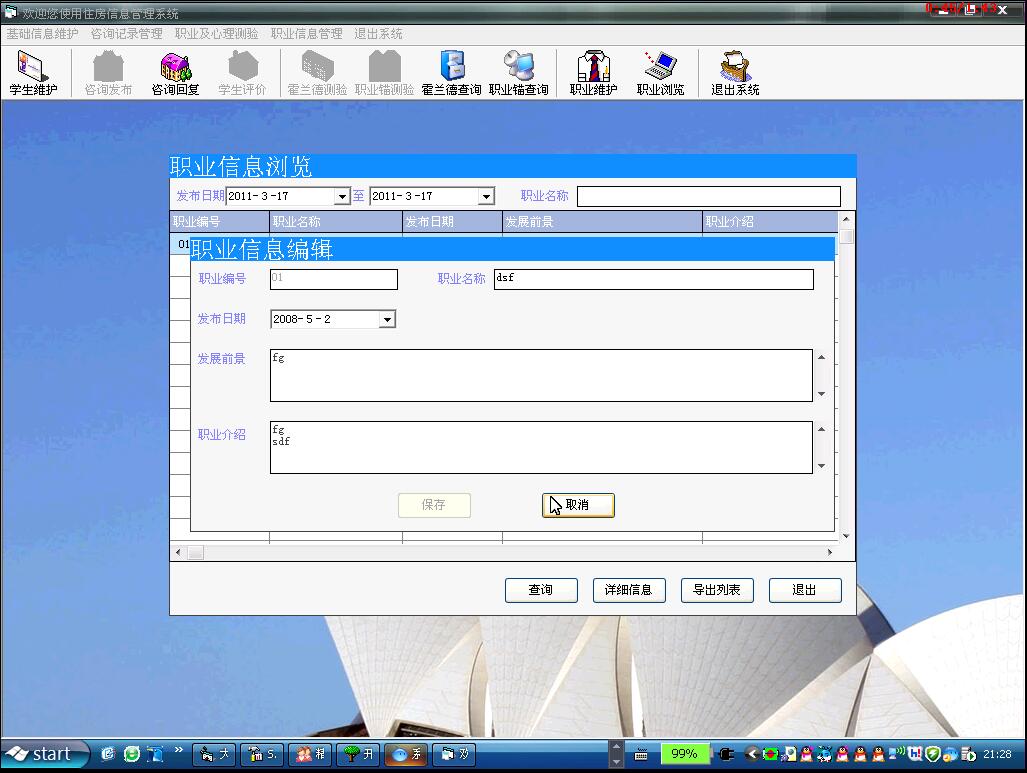Click the 发展前景 textbox scroll-down arrow

tap(821, 394)
